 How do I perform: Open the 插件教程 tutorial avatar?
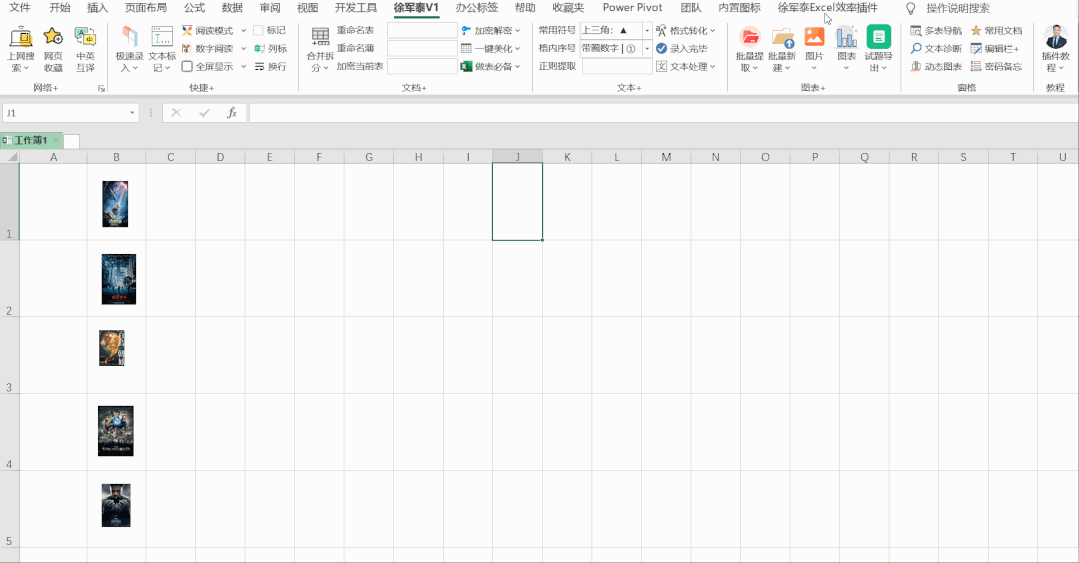[x=1056, y=36]
